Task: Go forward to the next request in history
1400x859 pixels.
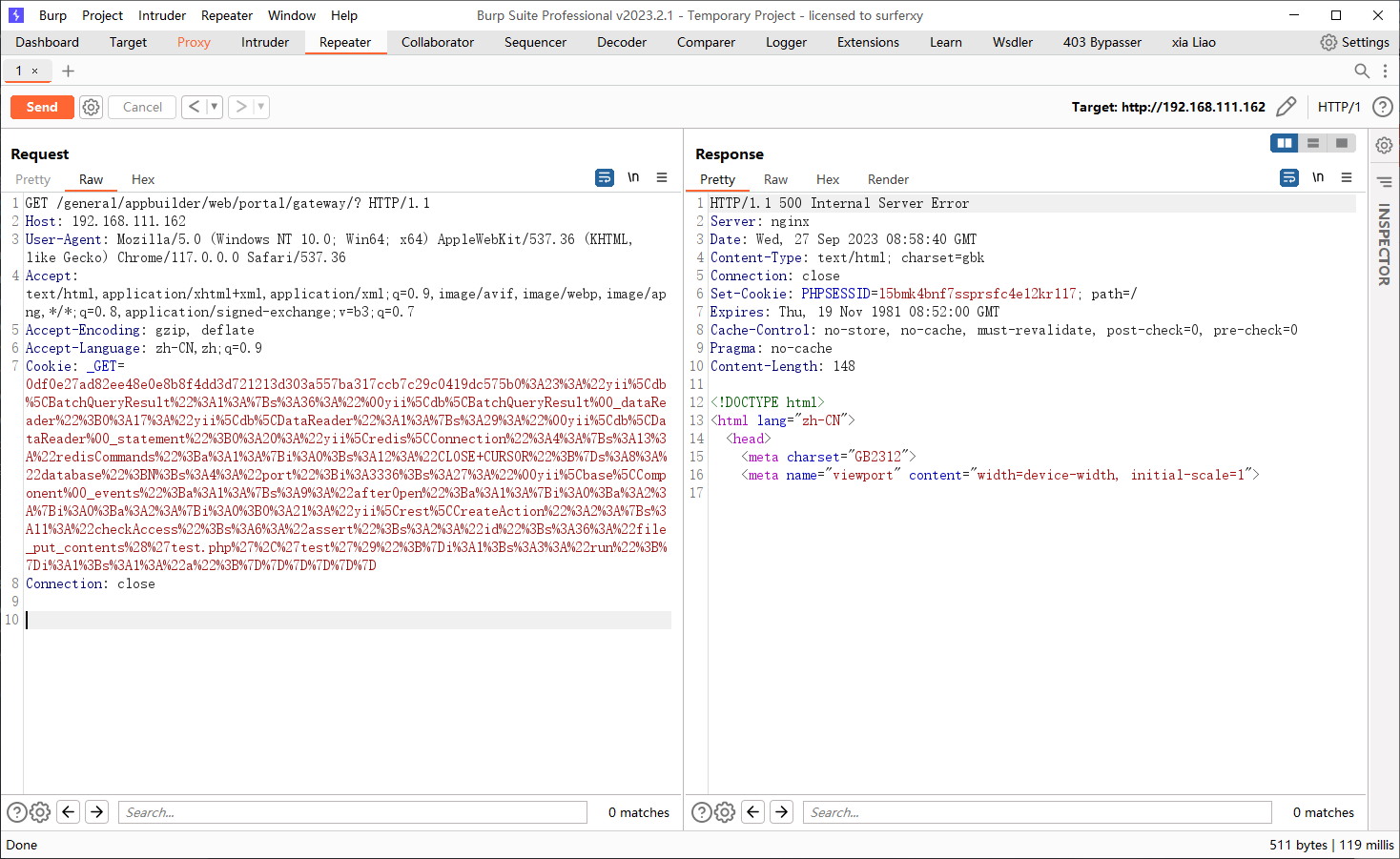Action: point(241,107)
